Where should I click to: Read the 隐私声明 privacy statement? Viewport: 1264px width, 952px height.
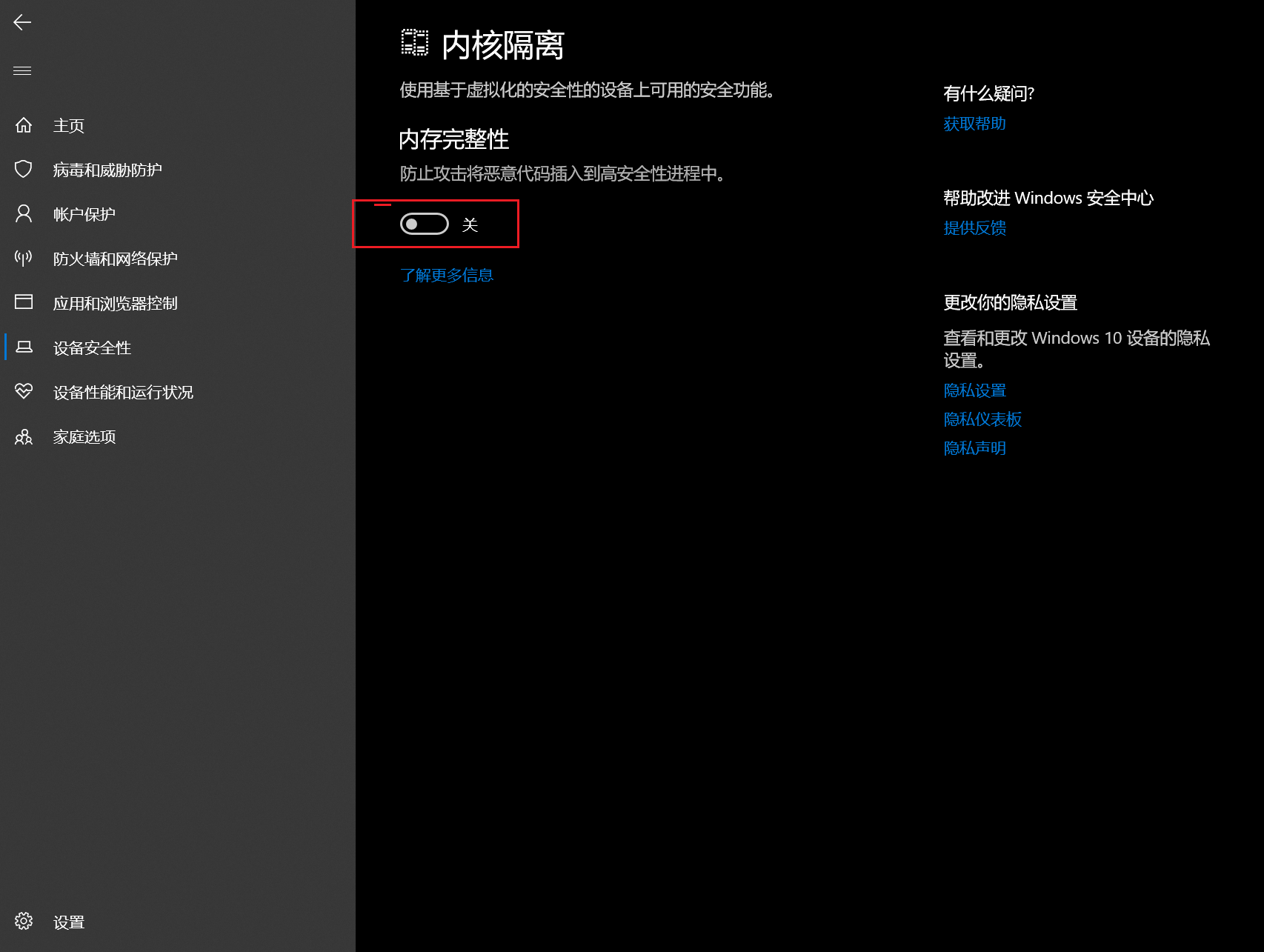click(974, 447)
